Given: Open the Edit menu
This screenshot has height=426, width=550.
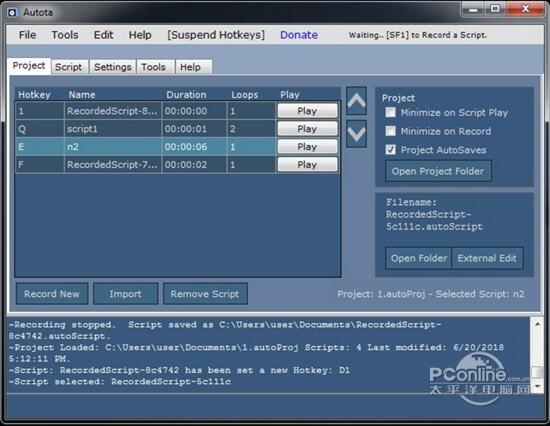Looking at the screenshot, I should click(x=103, y=35).
